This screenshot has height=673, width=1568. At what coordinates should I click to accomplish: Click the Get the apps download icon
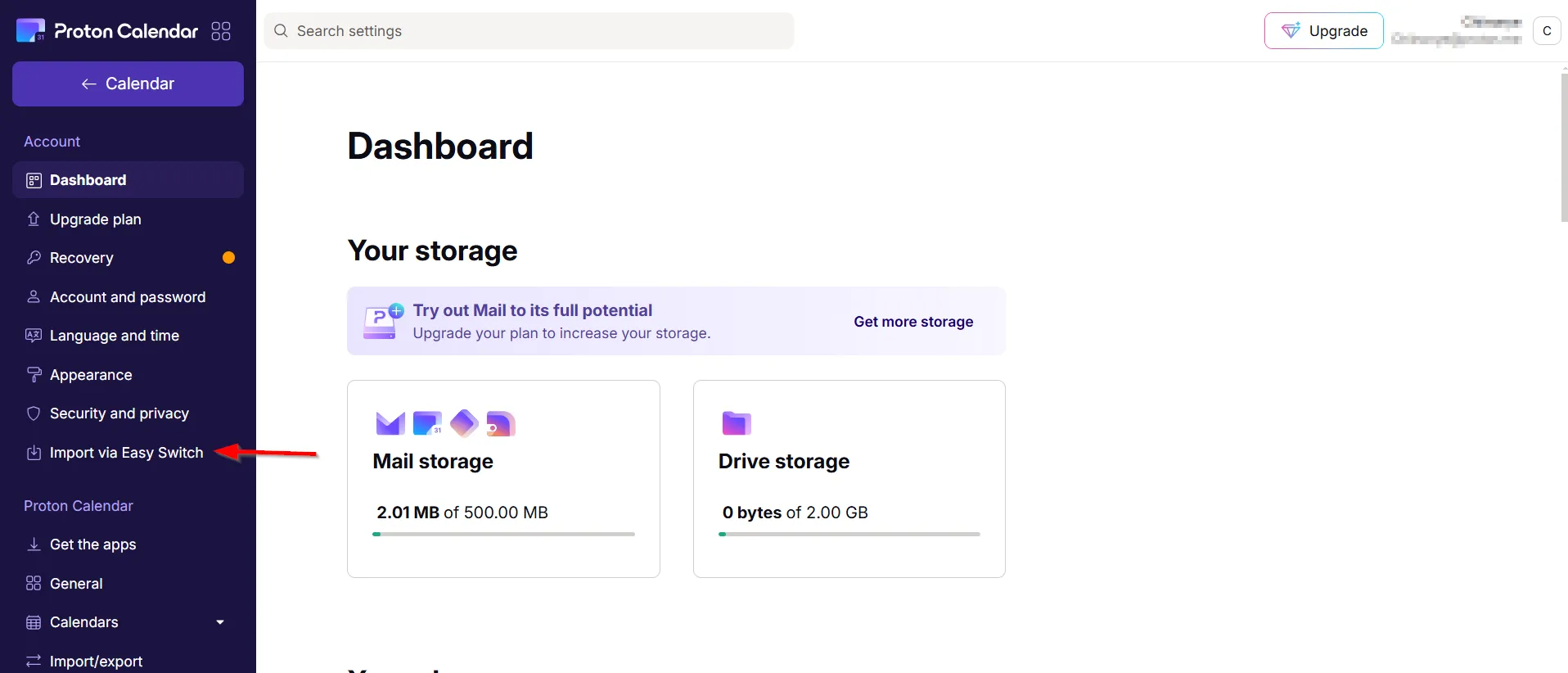click(x=34, y=544)
